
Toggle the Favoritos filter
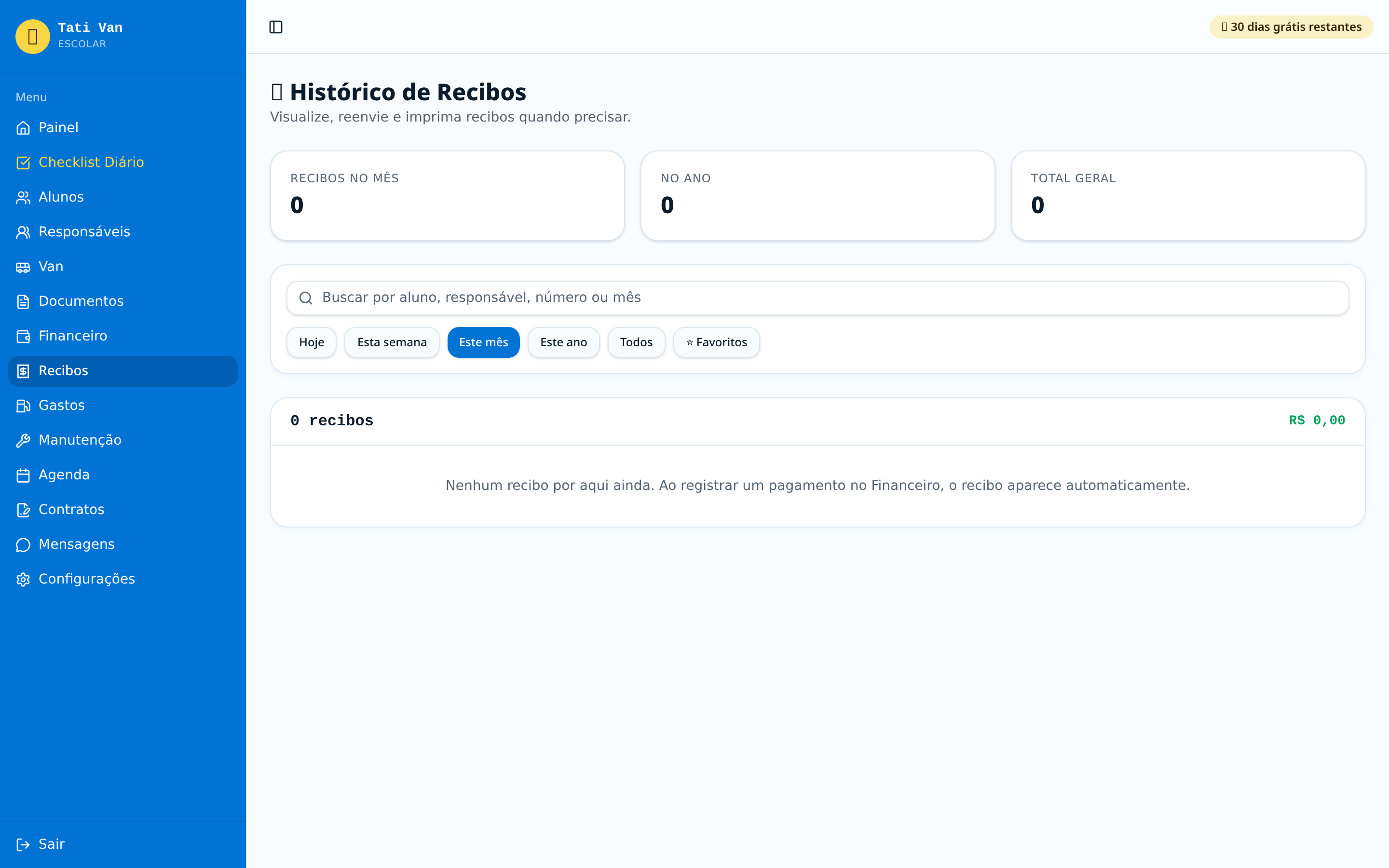point(716,342)
